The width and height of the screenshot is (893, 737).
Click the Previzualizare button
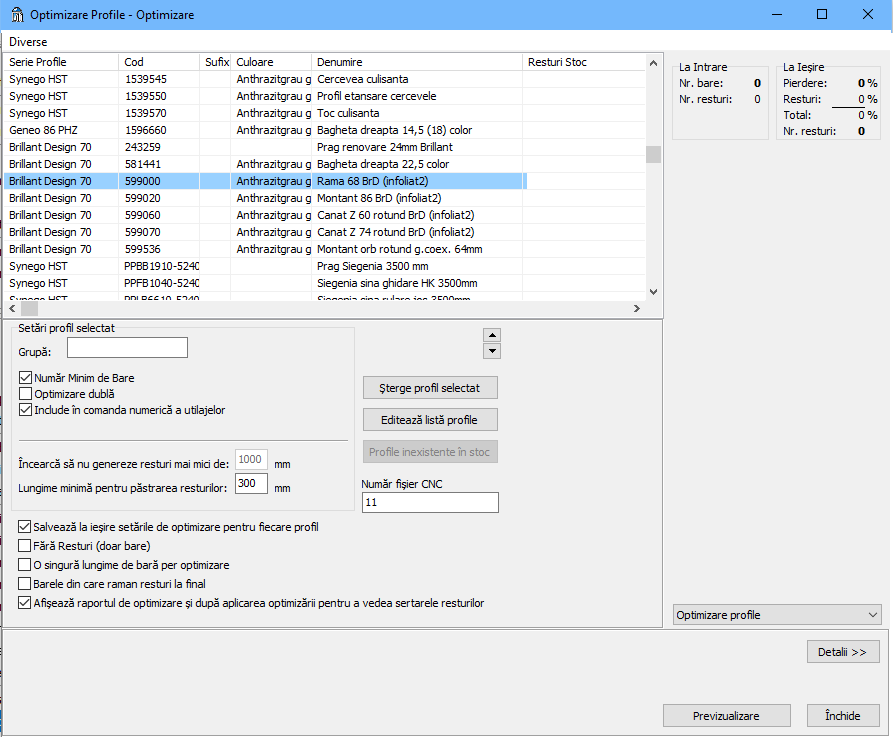[x=726, y=715]
